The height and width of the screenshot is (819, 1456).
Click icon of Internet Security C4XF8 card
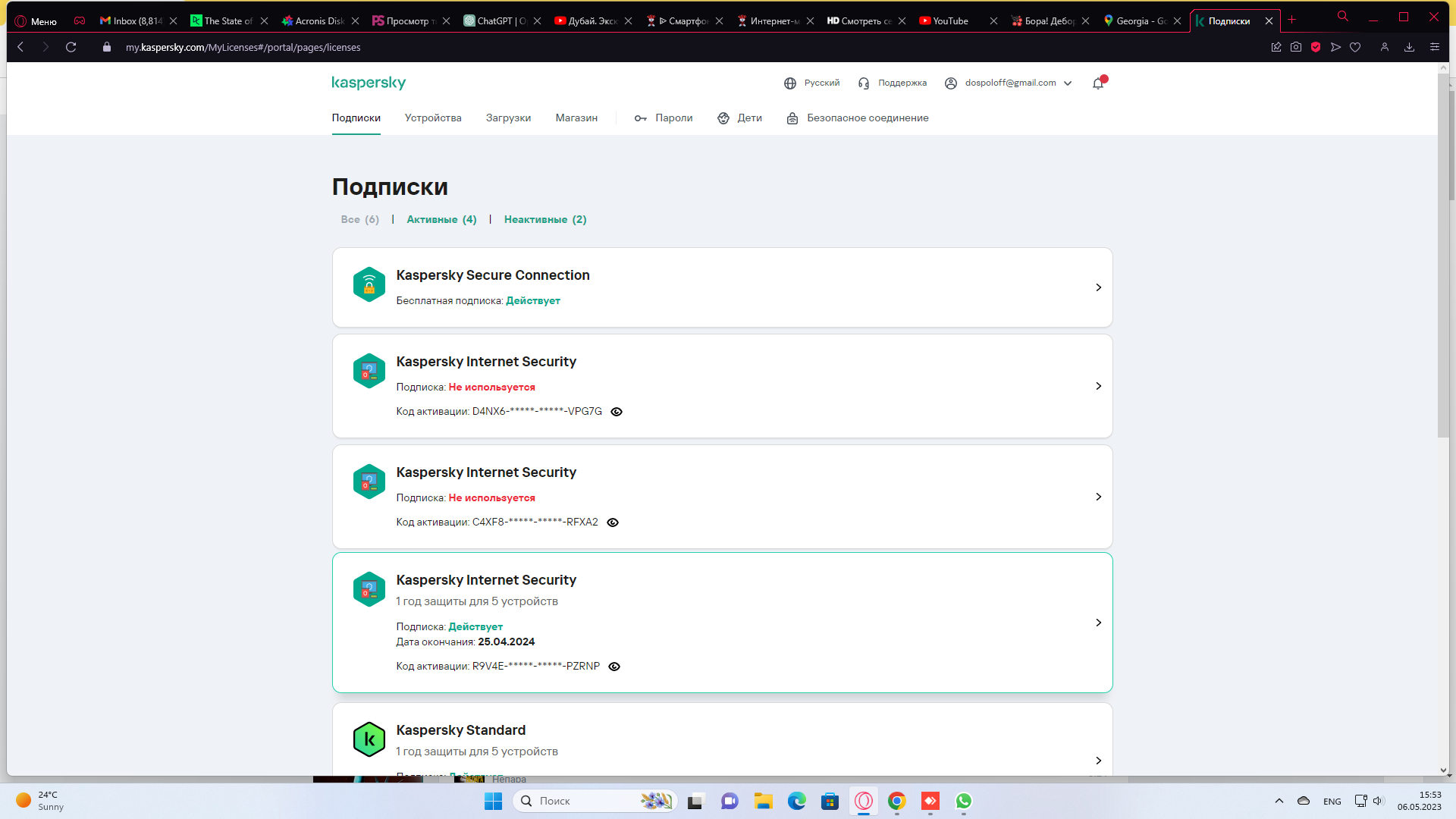pos(369,482)
